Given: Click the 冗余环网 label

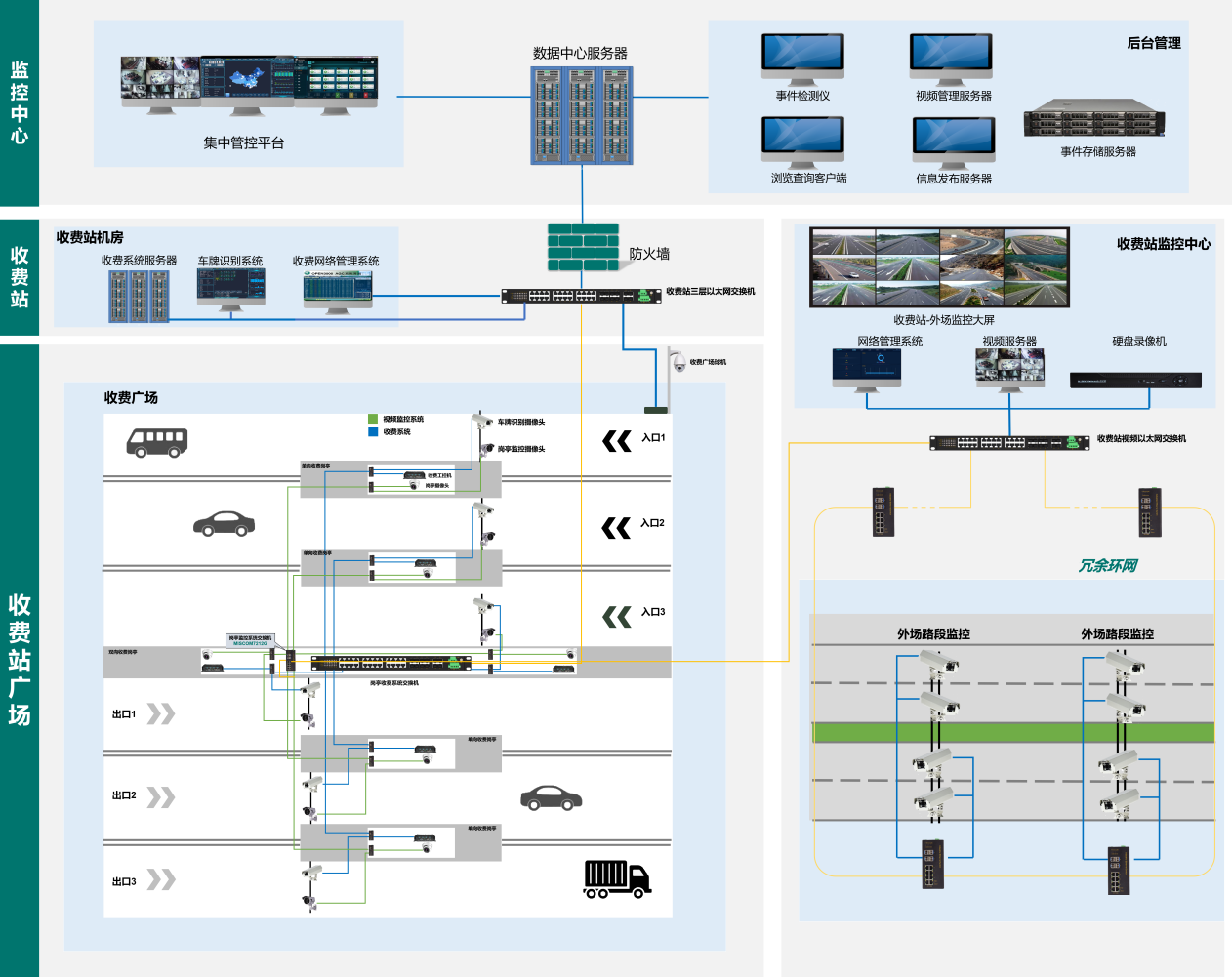Looking at the screenshot, I should click(x=1107, y=566).
